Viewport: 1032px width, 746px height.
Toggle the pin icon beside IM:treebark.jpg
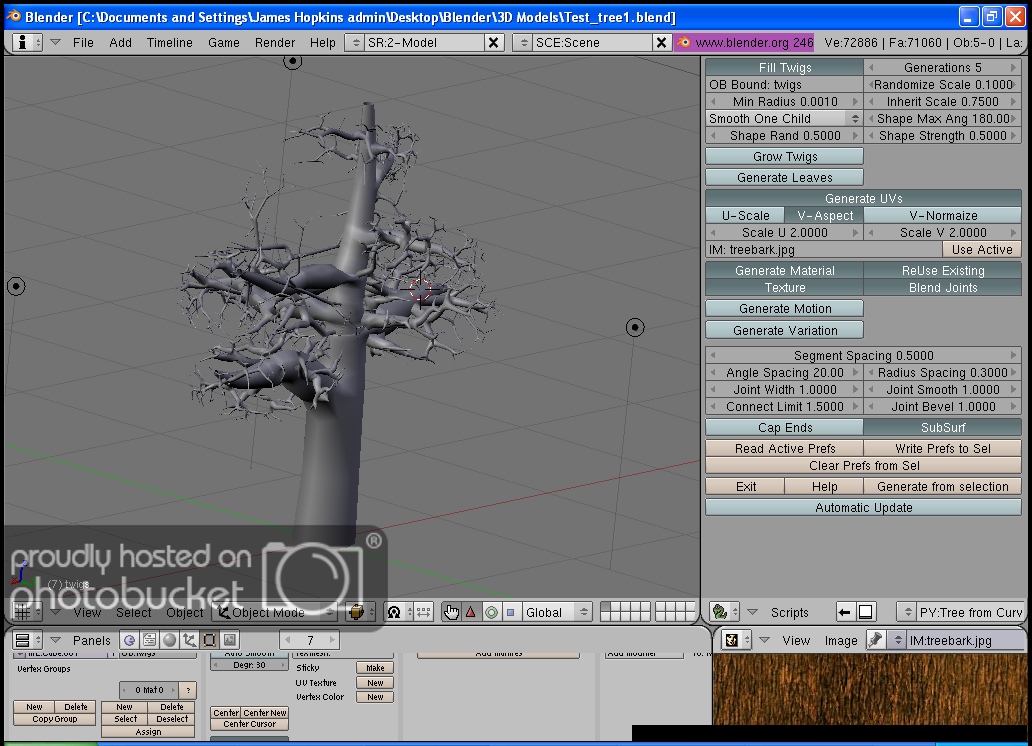click(875, 640)
